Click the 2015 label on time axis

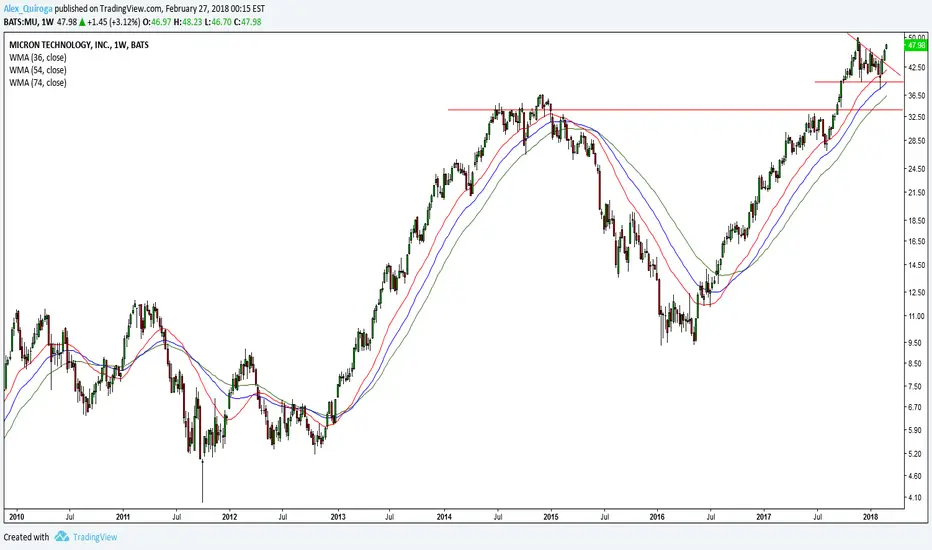(550, 517)
